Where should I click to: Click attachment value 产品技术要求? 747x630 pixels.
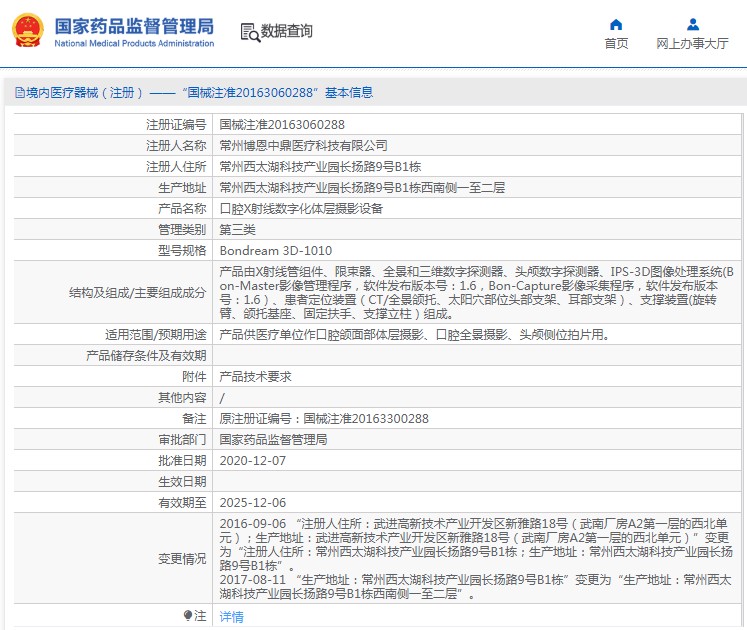255,376
